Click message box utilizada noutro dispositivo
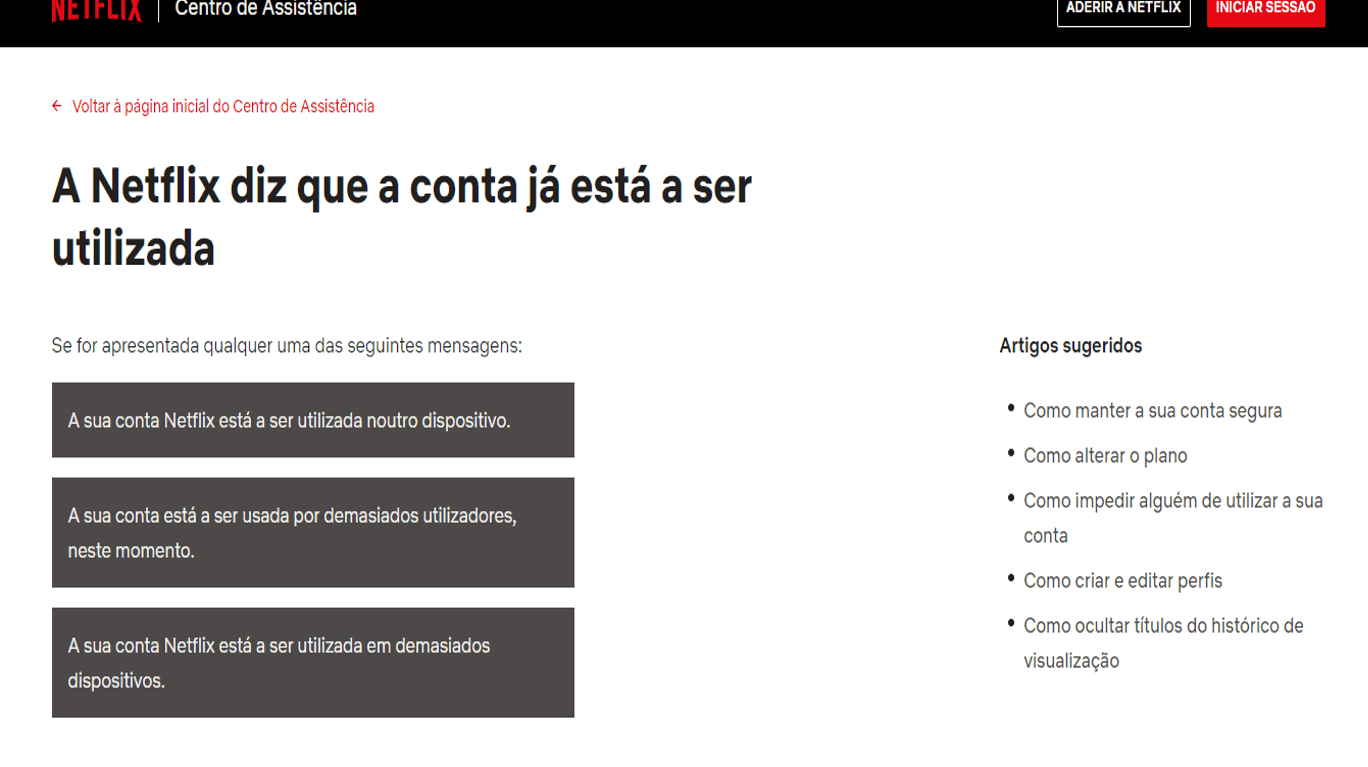The width and height of the screenshot is (1368, 767). point(313,420)
